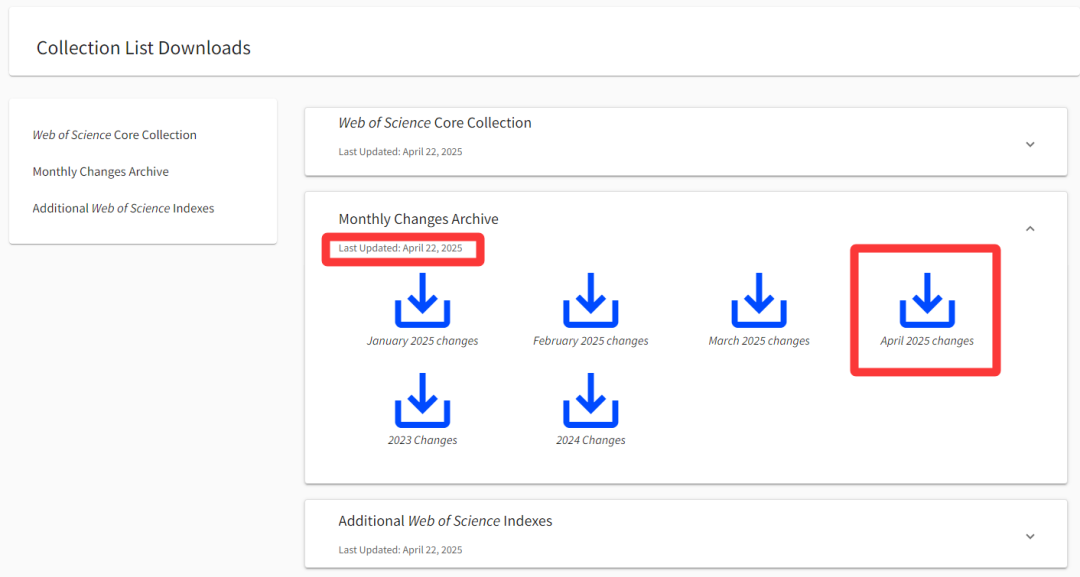Expand the Web of Science Core Collection section
This screenshot has width=1080, height=577.
1030,145
